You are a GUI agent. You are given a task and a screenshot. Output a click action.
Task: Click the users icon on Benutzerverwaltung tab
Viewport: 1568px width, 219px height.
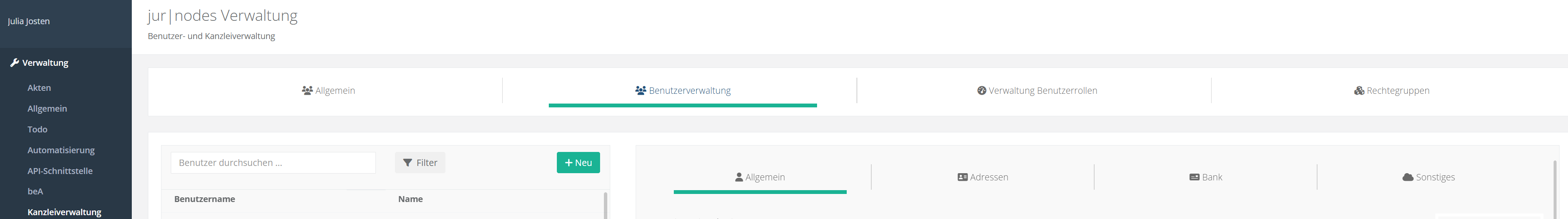(x=640, y=90)
